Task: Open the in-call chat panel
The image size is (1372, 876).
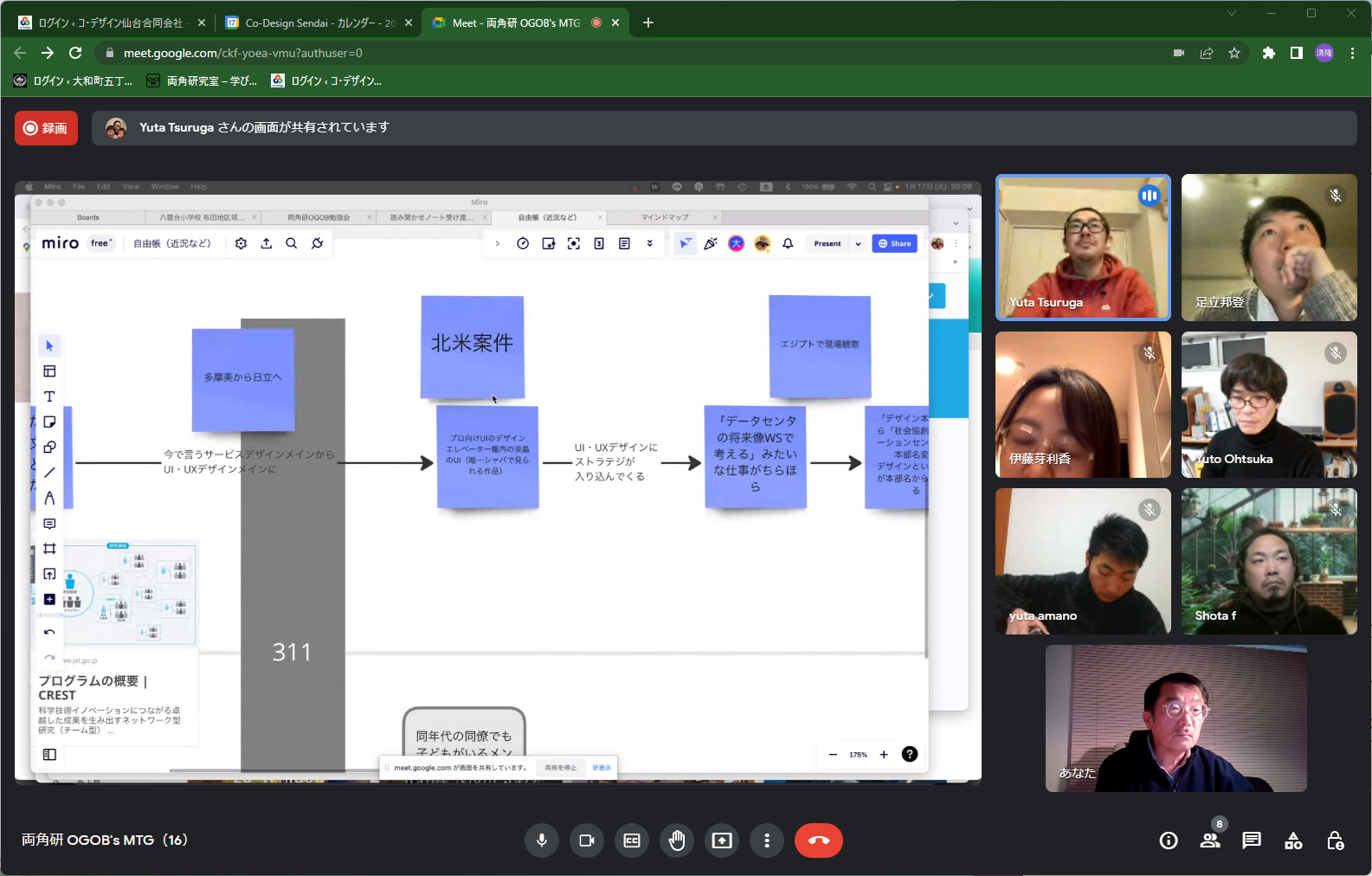Action: [1252, 841]
